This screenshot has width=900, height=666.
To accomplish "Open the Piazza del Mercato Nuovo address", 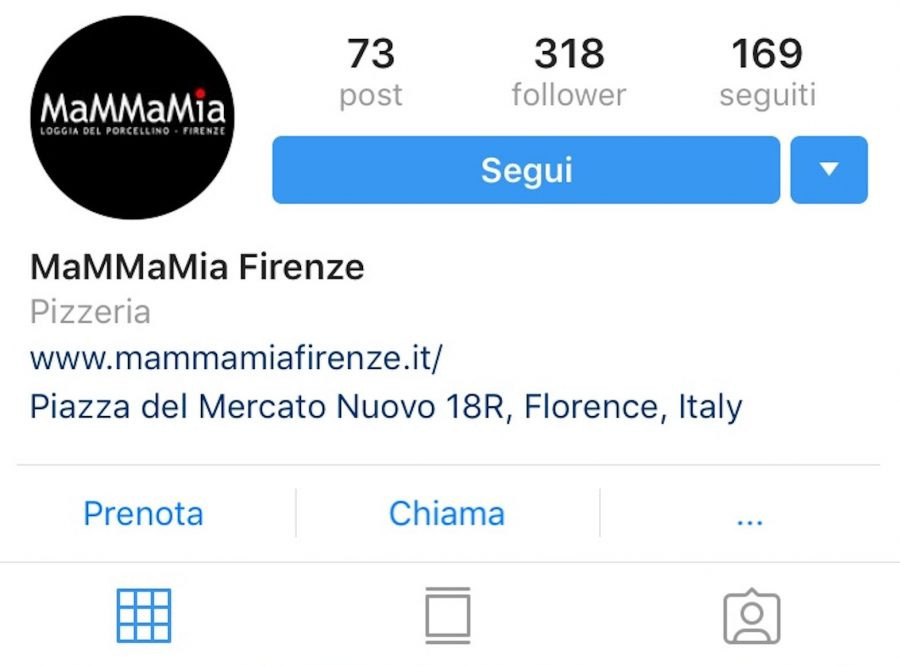I will [386, 406].
